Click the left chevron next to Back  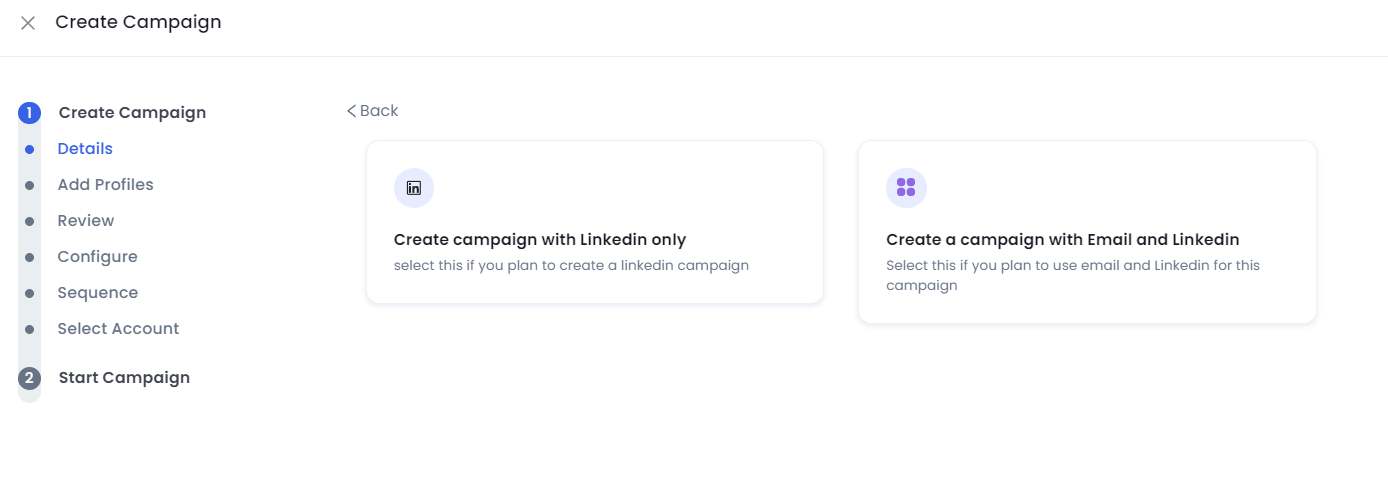[351, 111]
